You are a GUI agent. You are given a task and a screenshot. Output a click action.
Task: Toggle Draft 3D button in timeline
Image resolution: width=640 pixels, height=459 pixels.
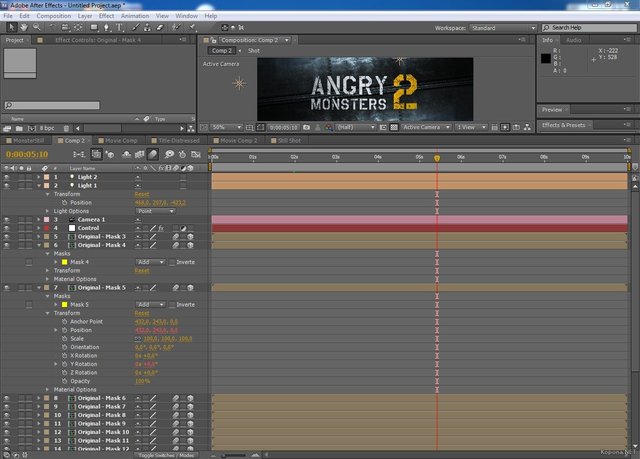coord(110,154)
